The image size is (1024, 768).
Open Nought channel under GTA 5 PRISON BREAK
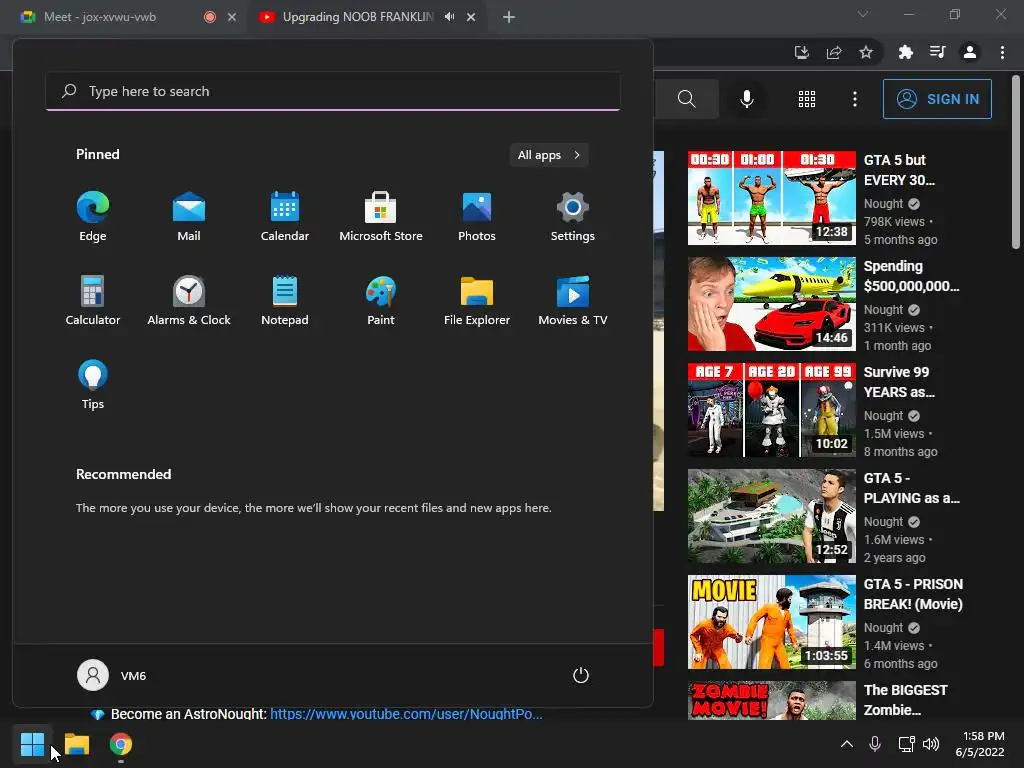(x=883, y=628)
